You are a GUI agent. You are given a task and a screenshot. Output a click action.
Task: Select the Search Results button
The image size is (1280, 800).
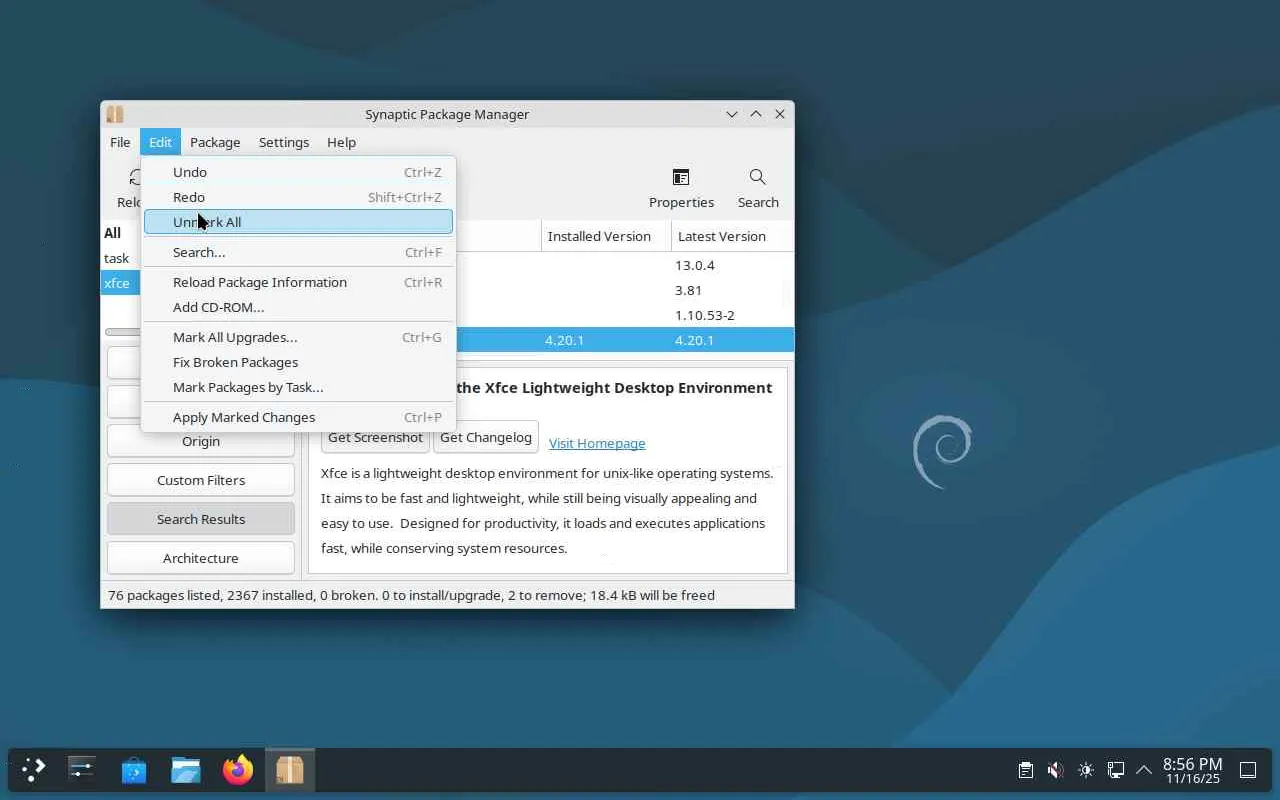coord(201,519)
